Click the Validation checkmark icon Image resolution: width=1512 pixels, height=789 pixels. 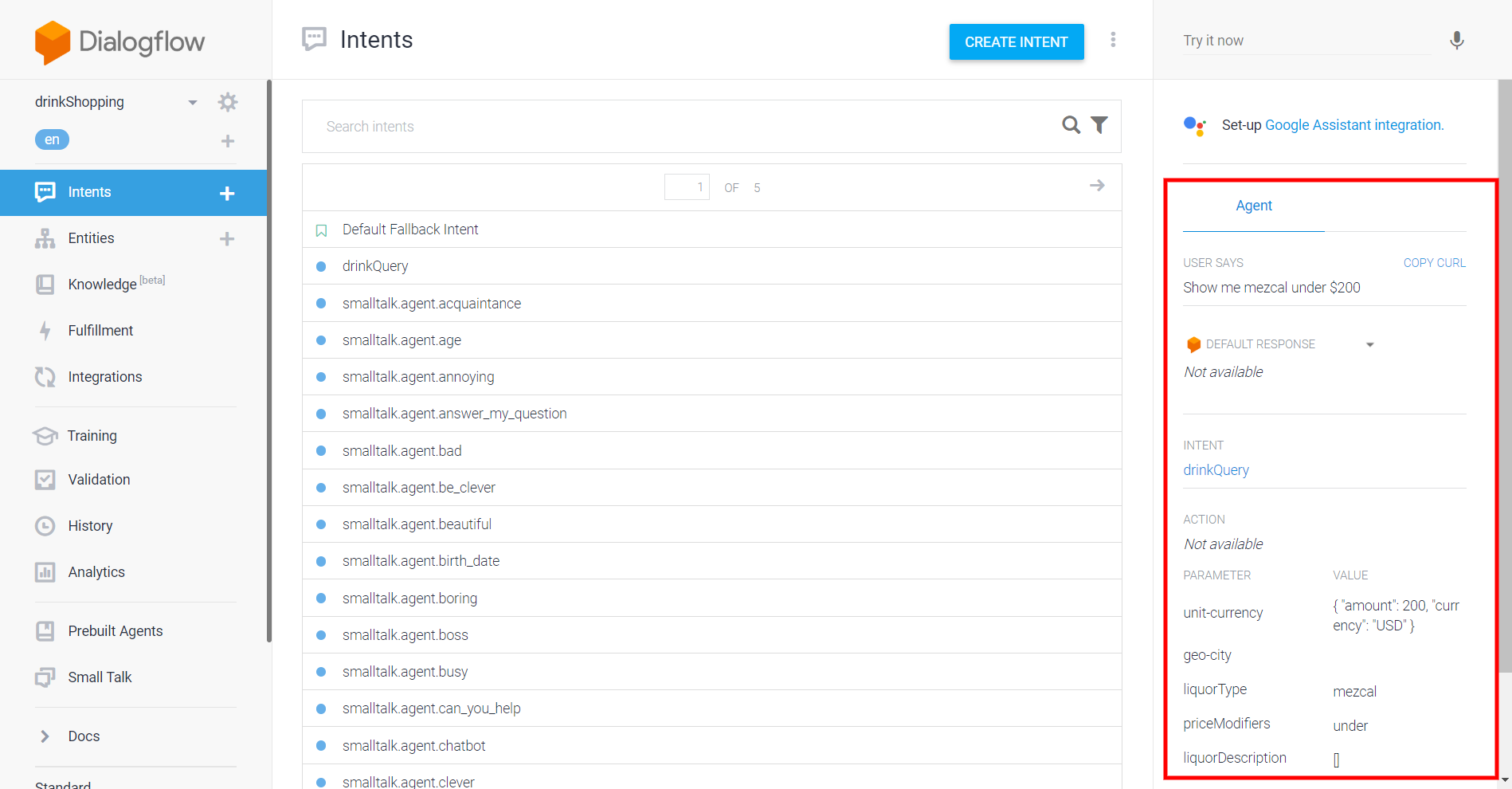45,480
